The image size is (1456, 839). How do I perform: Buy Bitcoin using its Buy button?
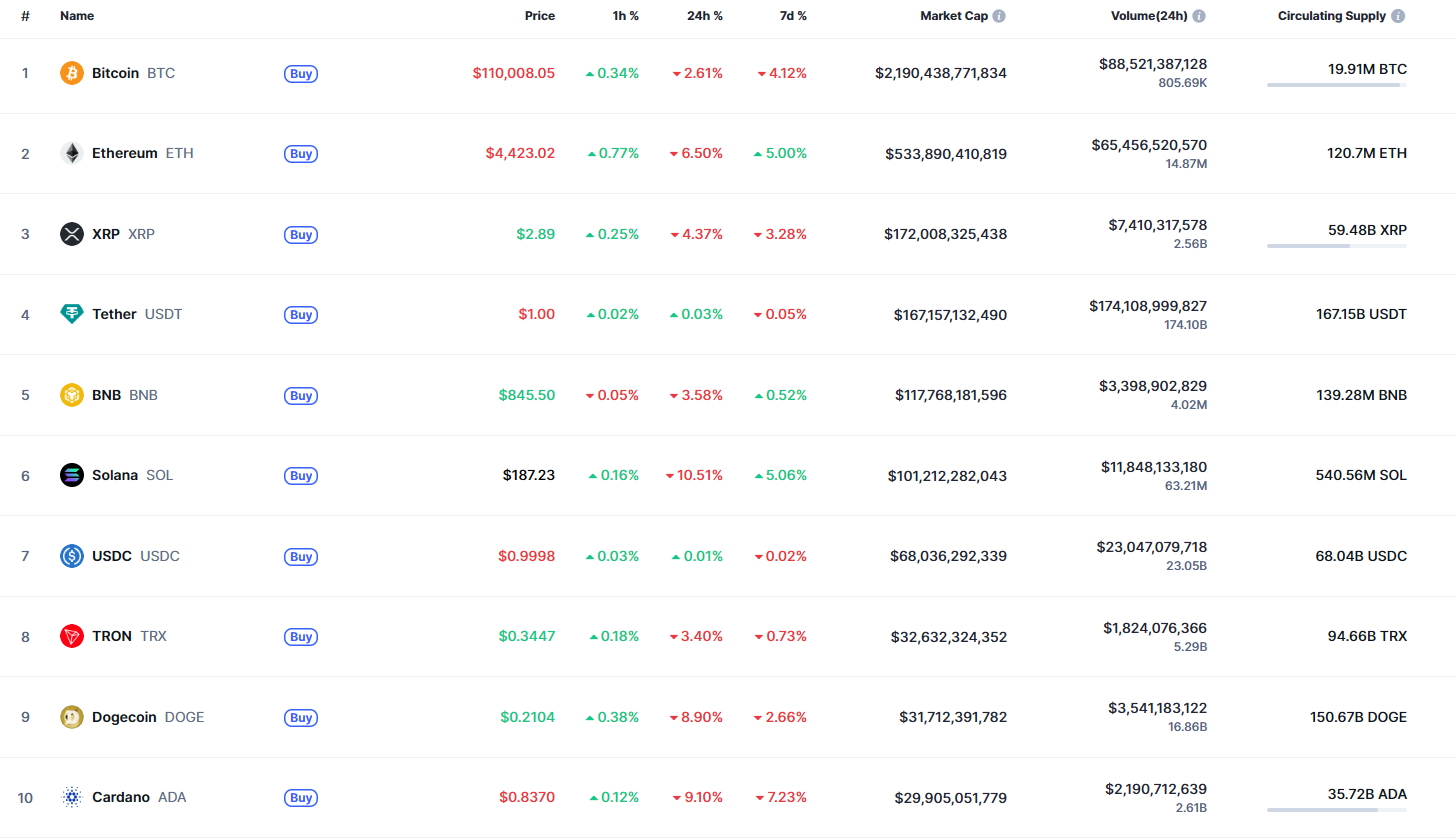301,73
